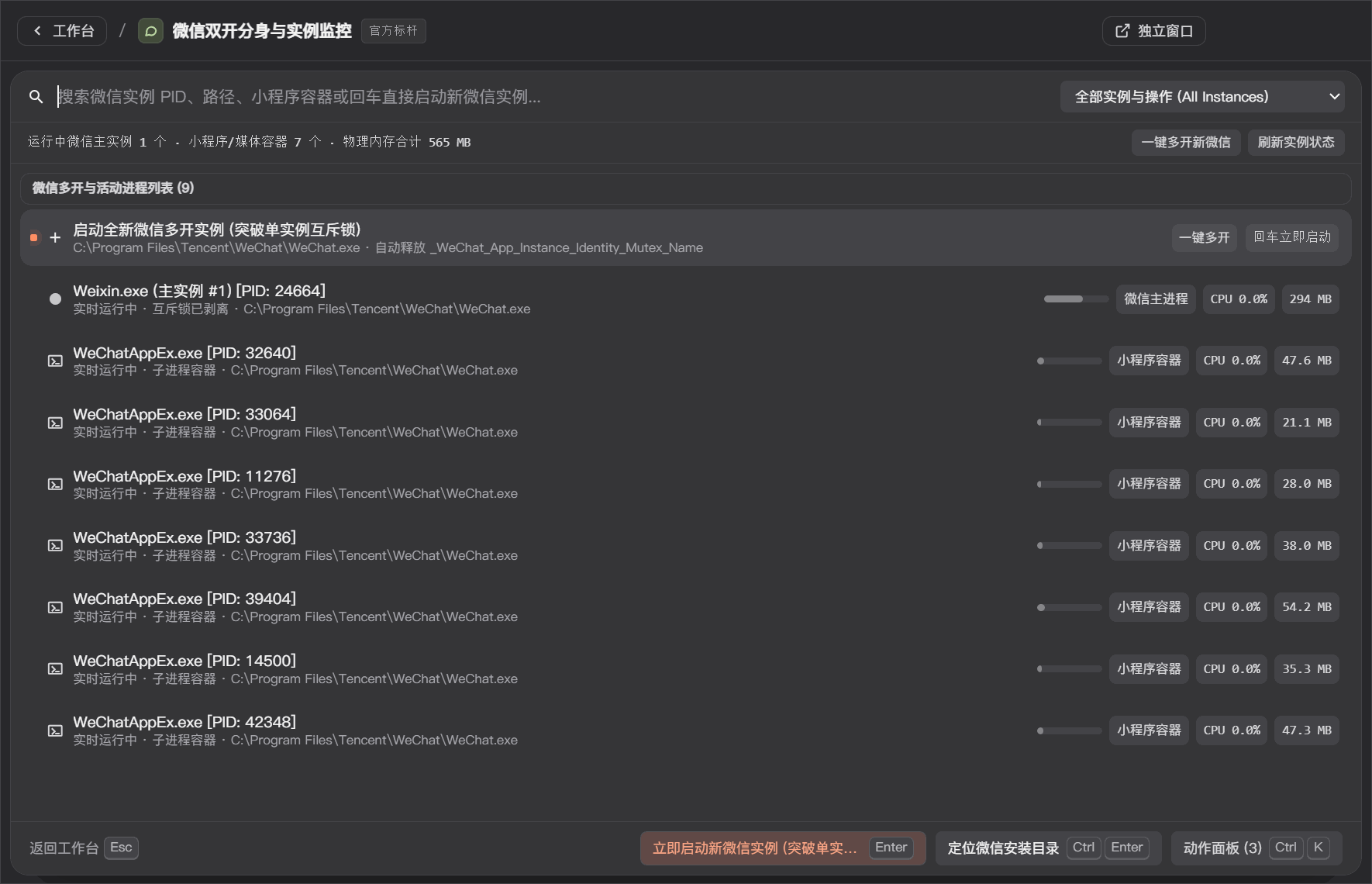Click terminal icon for WeChatAppEx PID 39404
Screen dimensions: 1372x884
tap(55, 607)
